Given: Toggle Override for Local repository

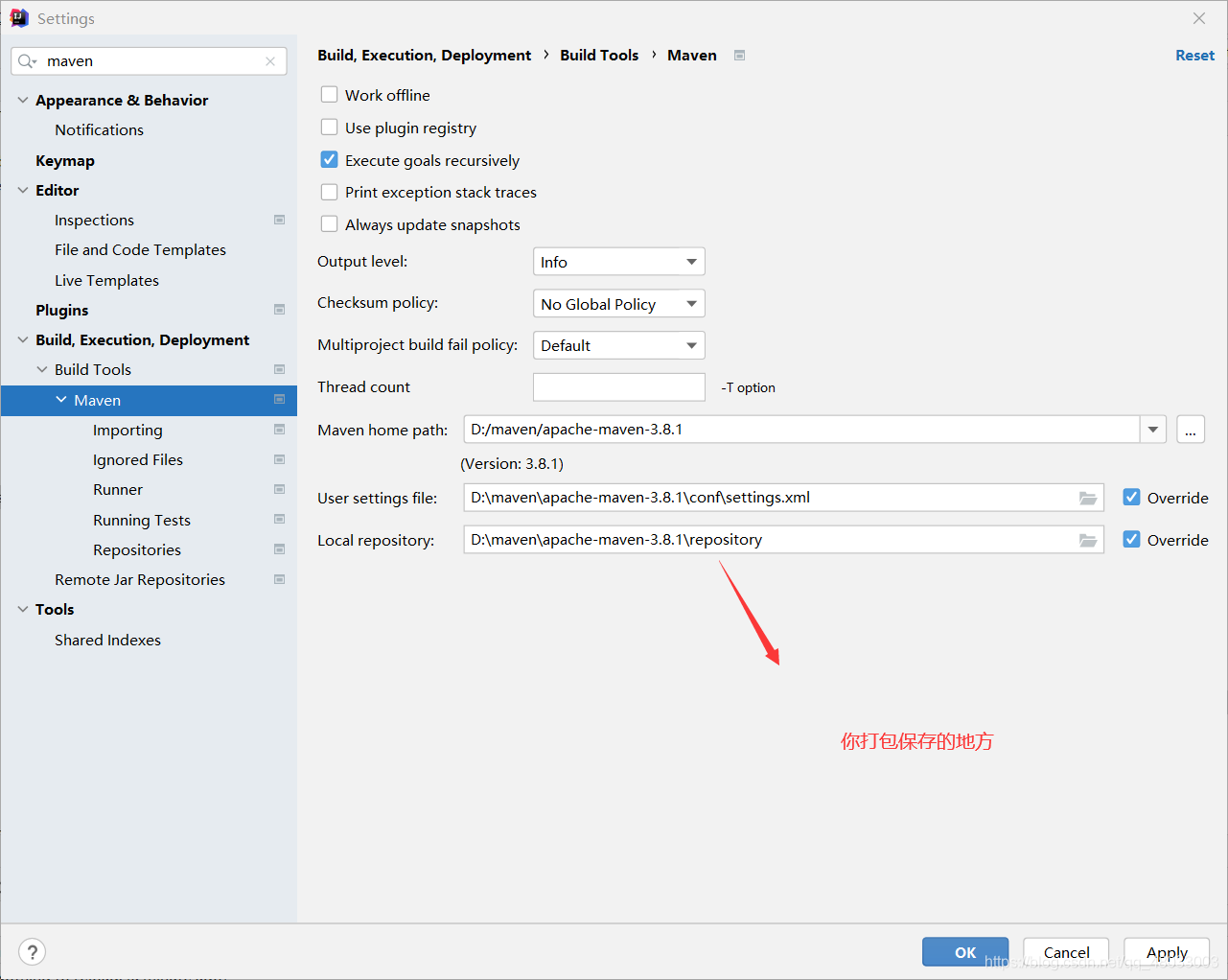Looking at the screenshot, I should (1132, 540).
